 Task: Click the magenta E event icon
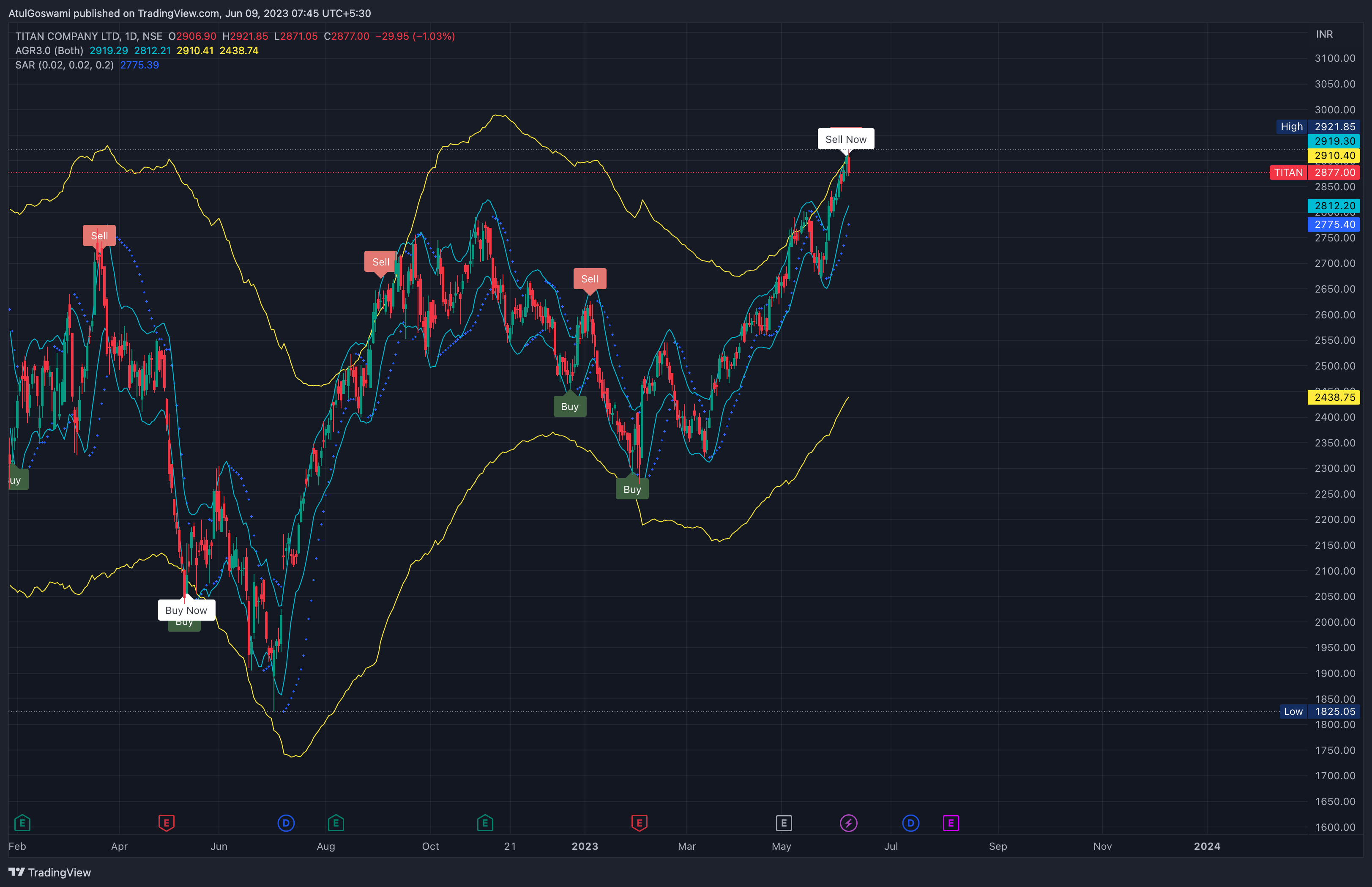951,823
